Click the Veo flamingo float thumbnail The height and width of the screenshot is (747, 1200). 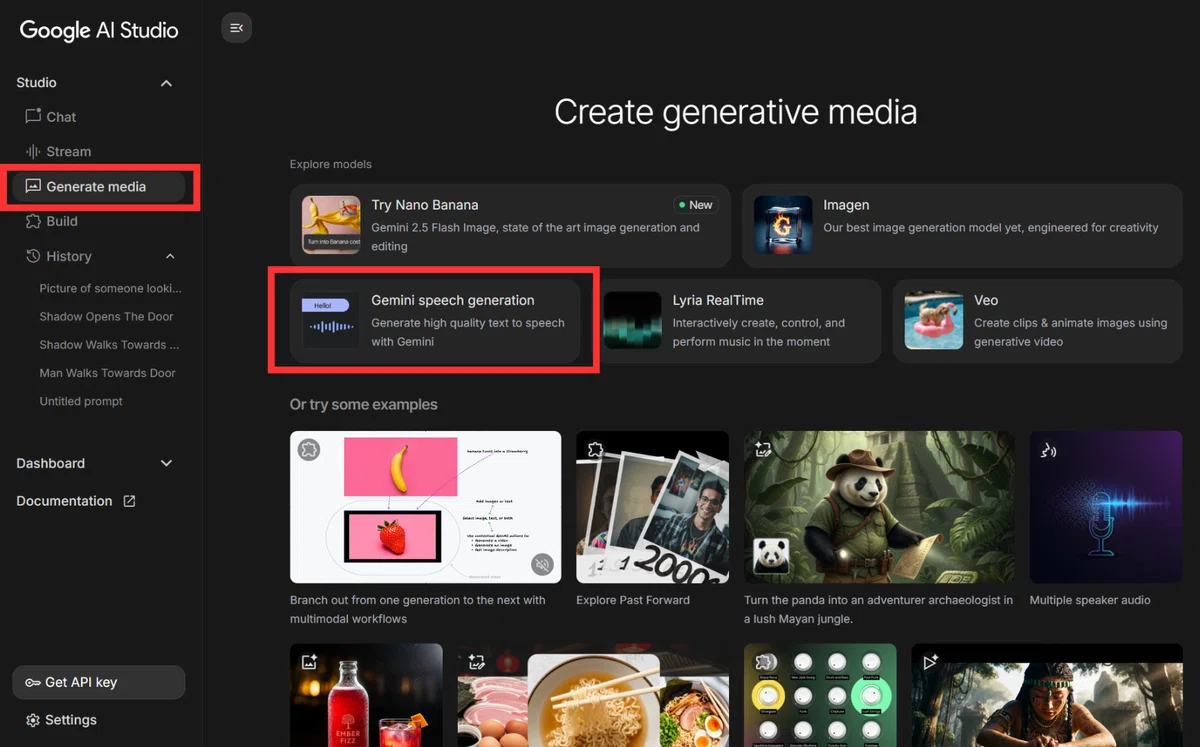[934, 320]
